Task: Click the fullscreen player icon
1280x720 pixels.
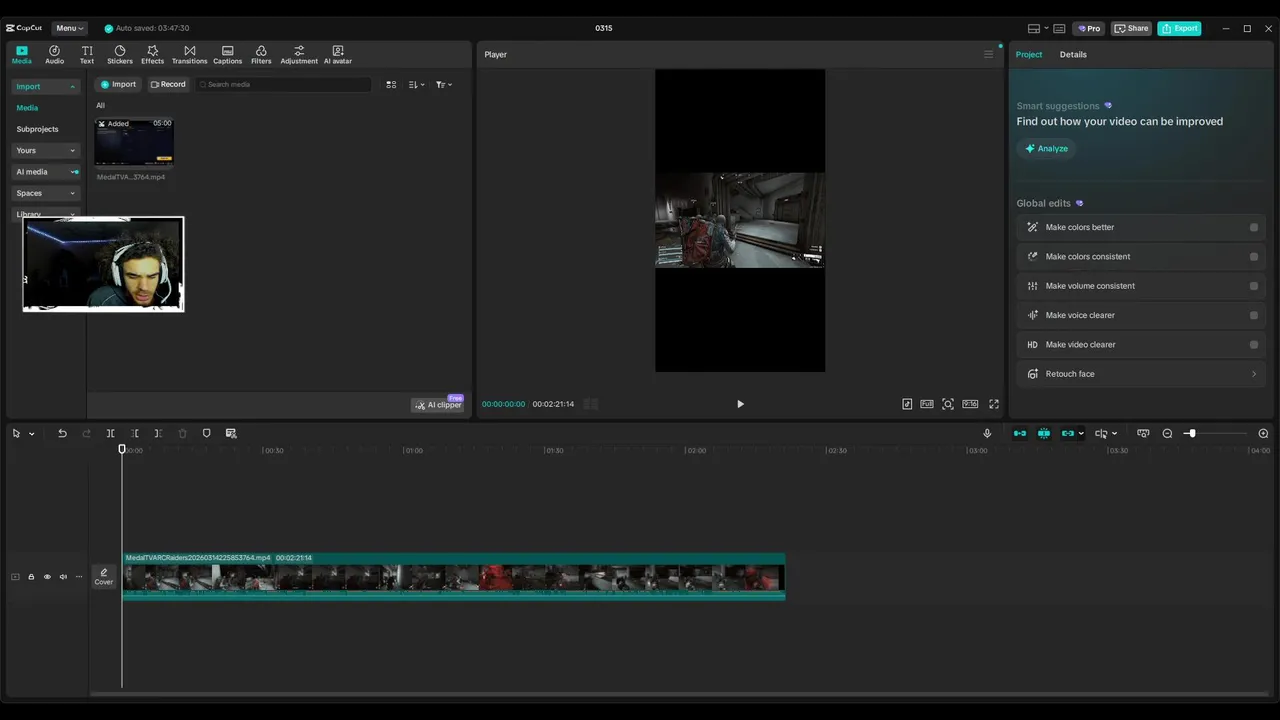Action: [x=994, y=404]
